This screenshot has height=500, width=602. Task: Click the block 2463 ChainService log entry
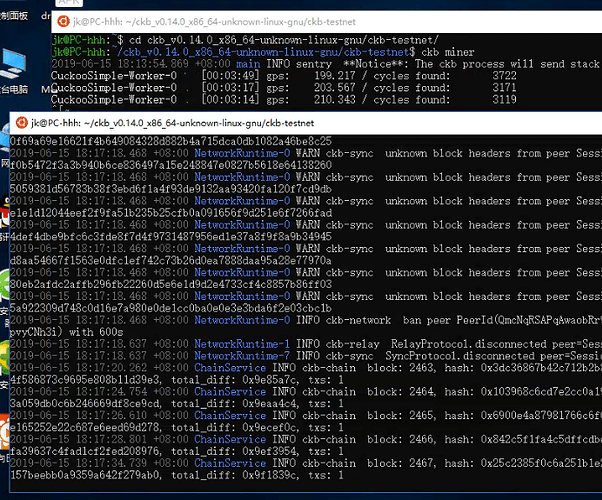pyautogui.click(x=306, y=374)
